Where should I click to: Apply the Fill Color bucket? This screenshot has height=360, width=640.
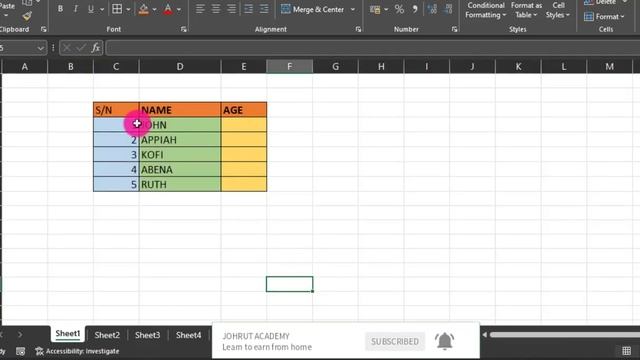click(x=143, y=9)
